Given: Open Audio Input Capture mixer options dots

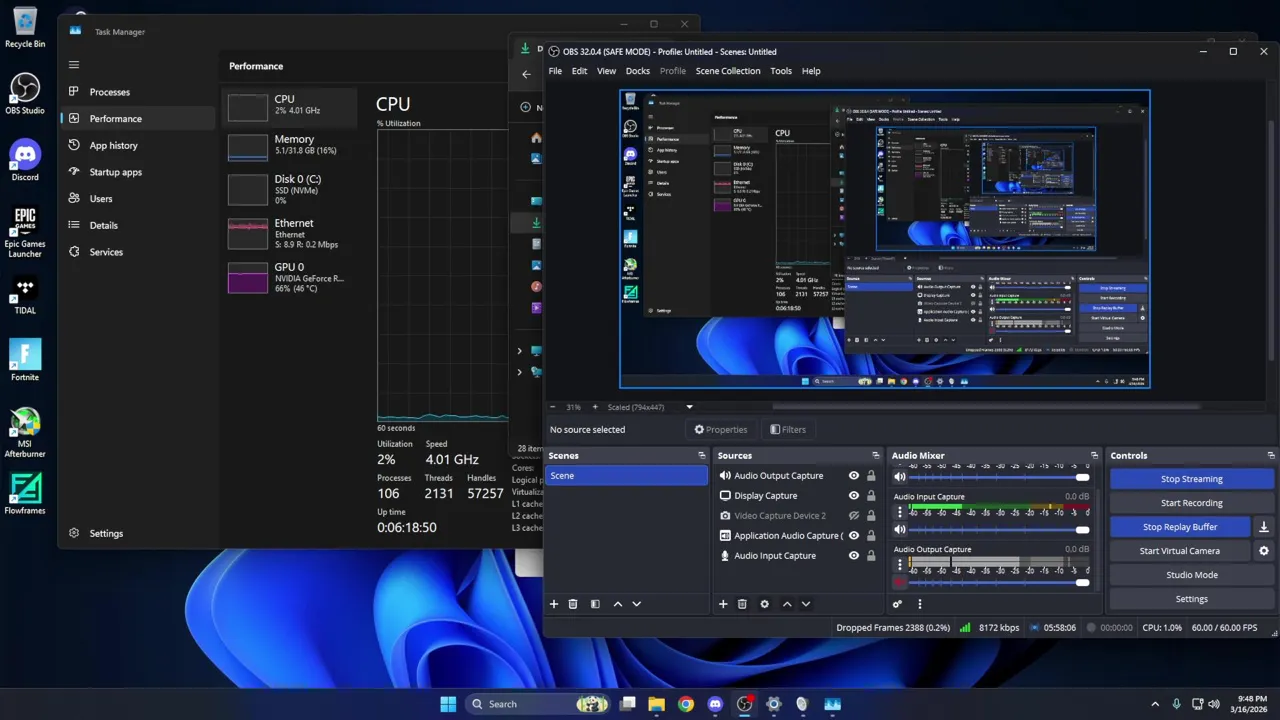Looking at the screenshot, I should [900, 512].
